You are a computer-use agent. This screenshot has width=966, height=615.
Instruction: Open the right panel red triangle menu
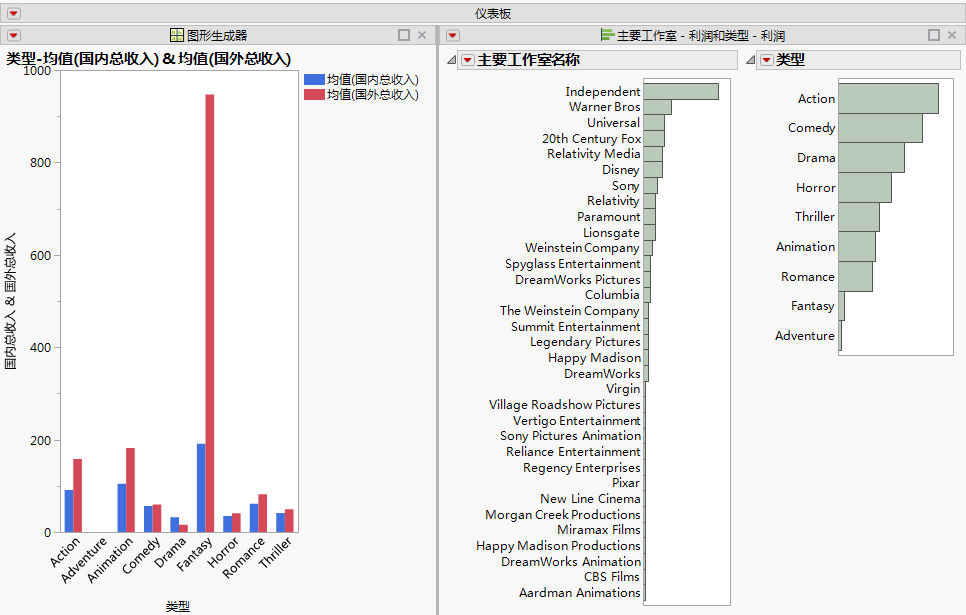tap(453, 36)
